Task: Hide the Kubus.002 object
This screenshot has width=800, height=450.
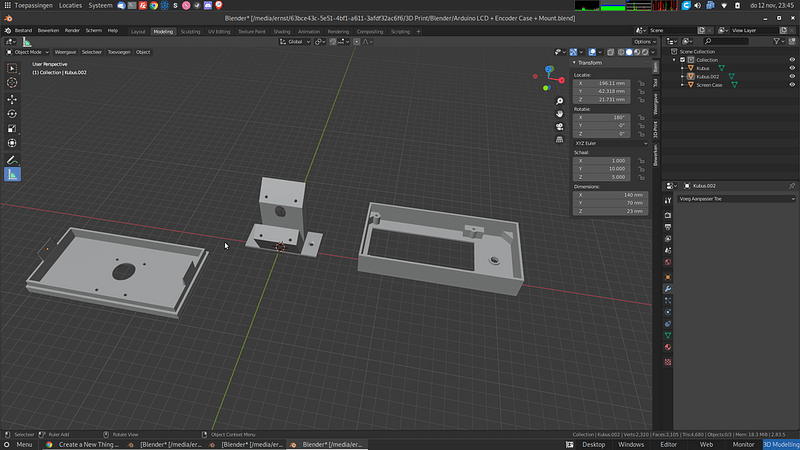Action: pos(792,77)
